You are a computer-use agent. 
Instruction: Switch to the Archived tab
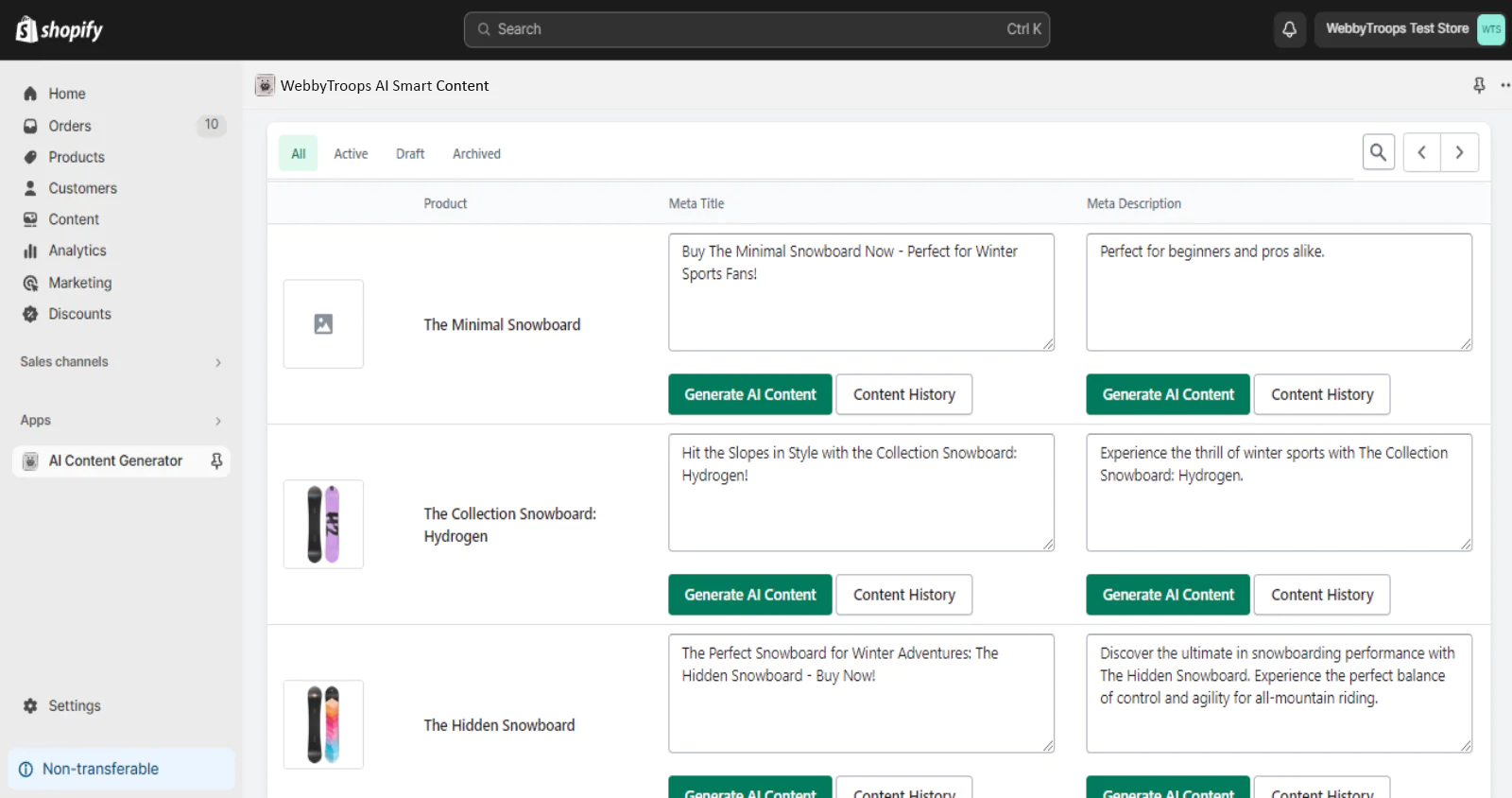coord(476,153)
